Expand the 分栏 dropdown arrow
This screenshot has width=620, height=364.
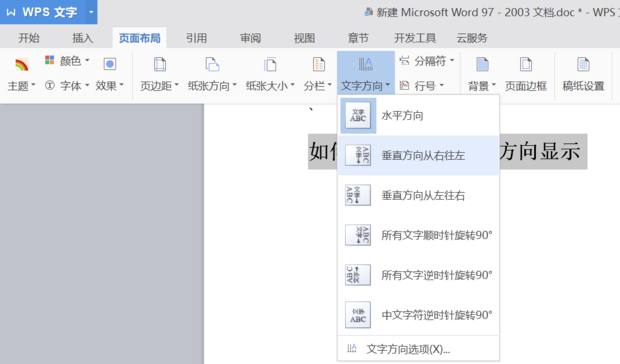click(x=329, y=85)
